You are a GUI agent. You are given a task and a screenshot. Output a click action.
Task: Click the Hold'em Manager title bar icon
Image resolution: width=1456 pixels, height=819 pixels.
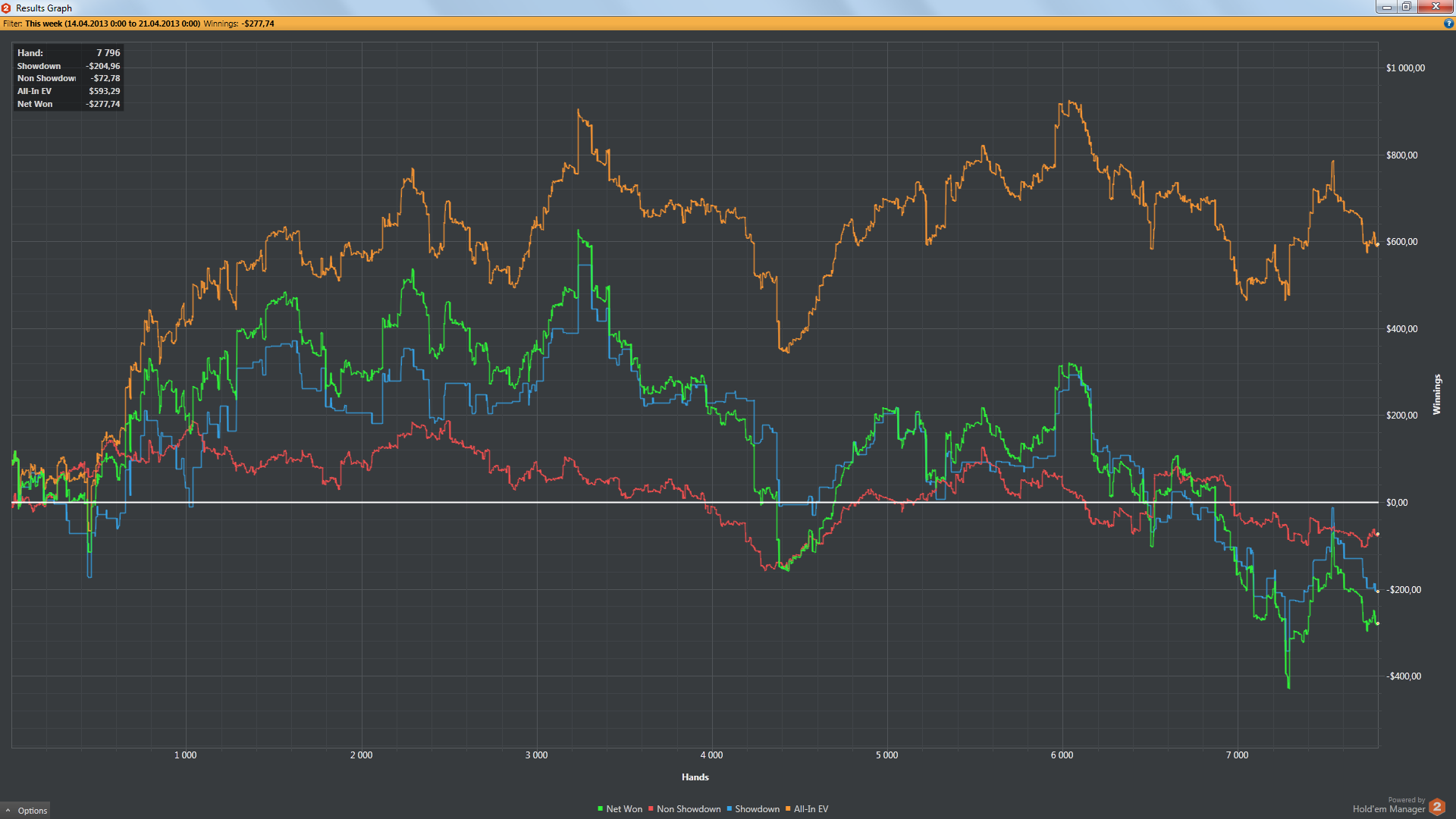[6, 8]
